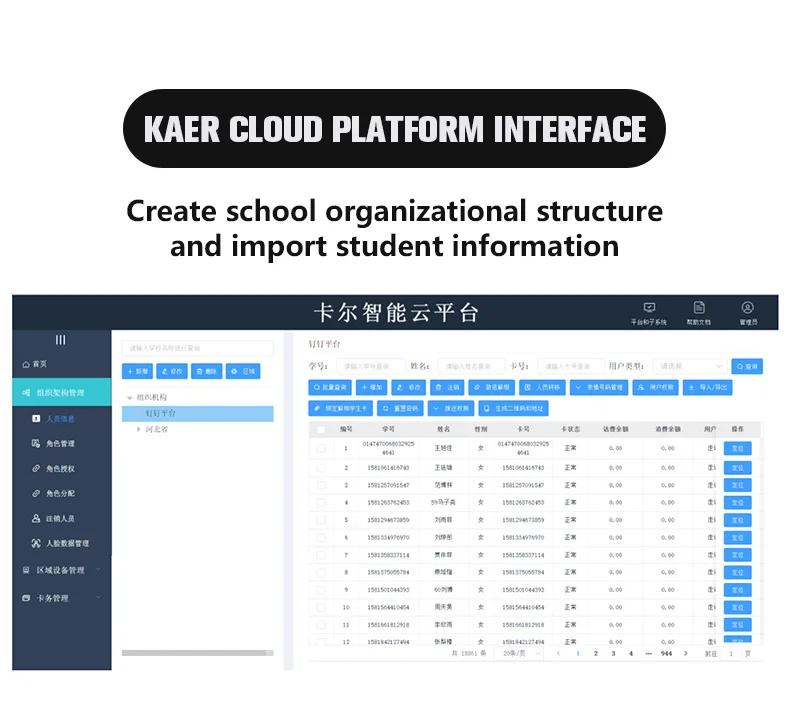Click the previous page arrow

[558, 654]
